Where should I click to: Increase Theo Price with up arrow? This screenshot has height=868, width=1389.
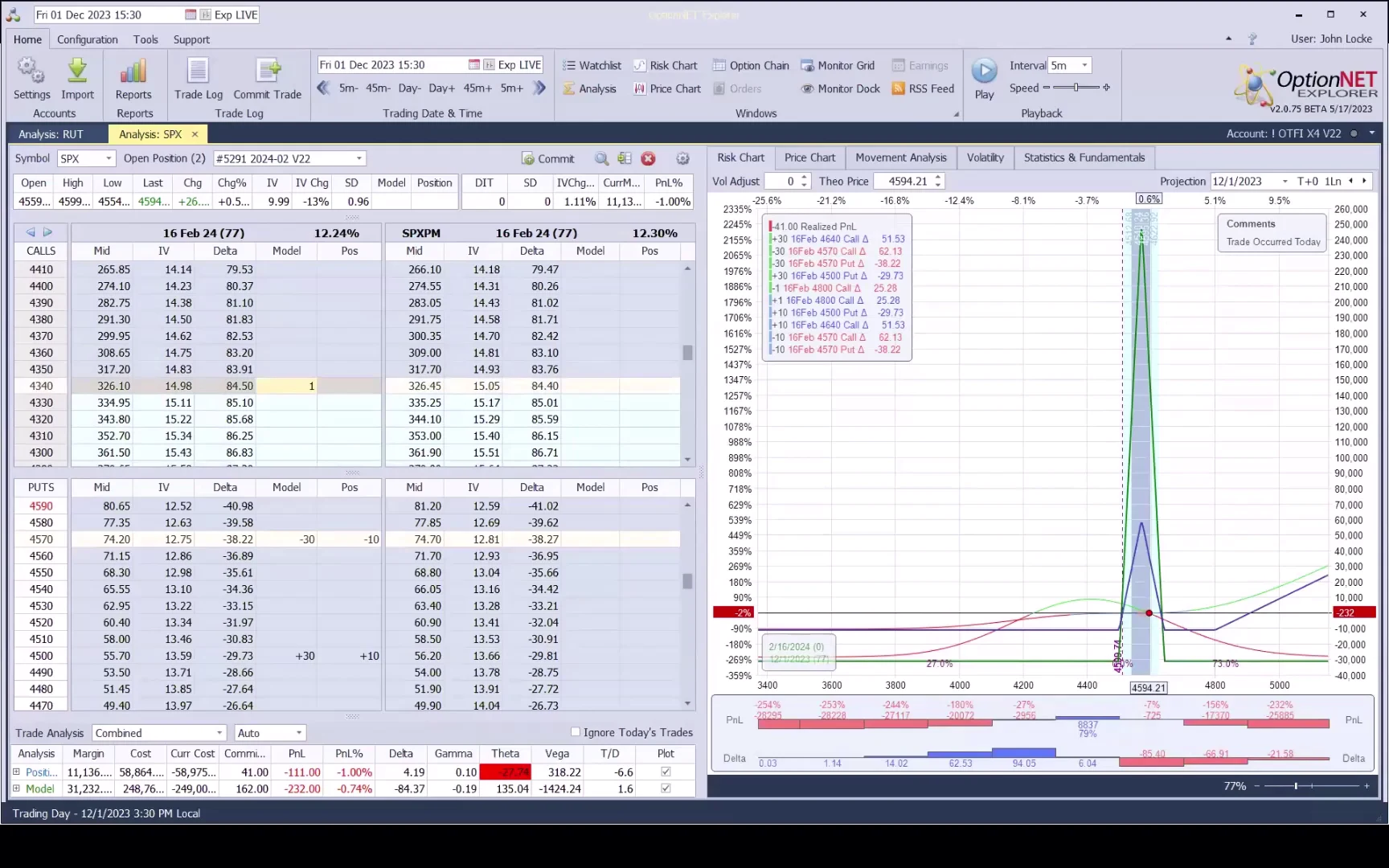[x=938, y=178]
